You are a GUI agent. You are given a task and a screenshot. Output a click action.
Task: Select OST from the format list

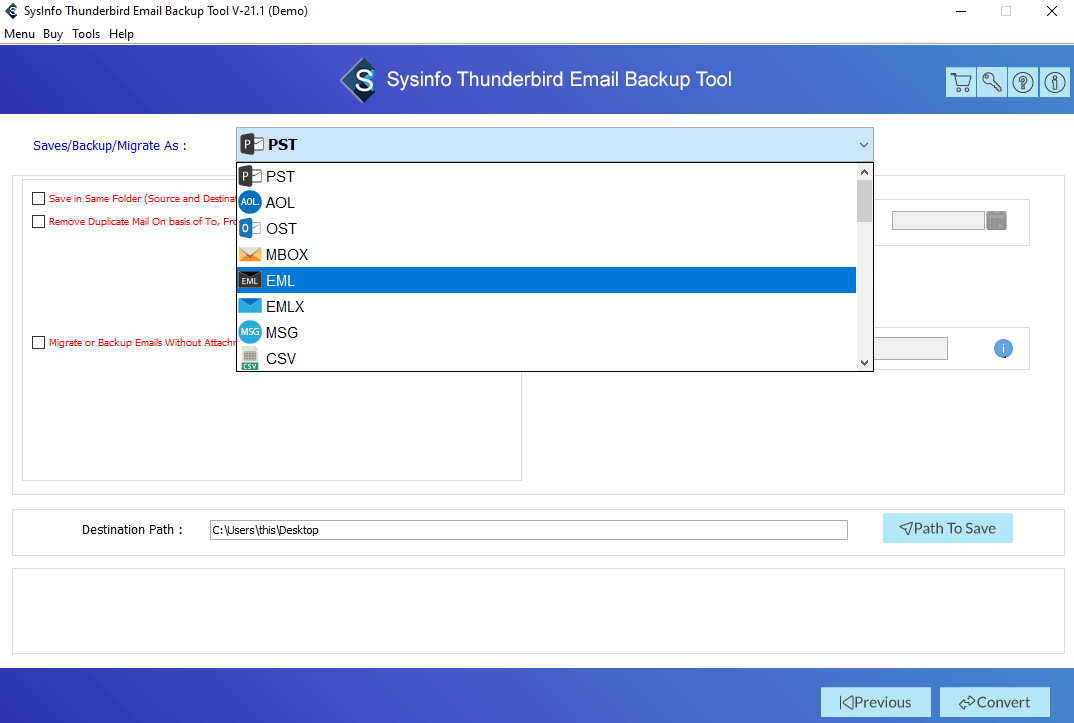point(546,229)
